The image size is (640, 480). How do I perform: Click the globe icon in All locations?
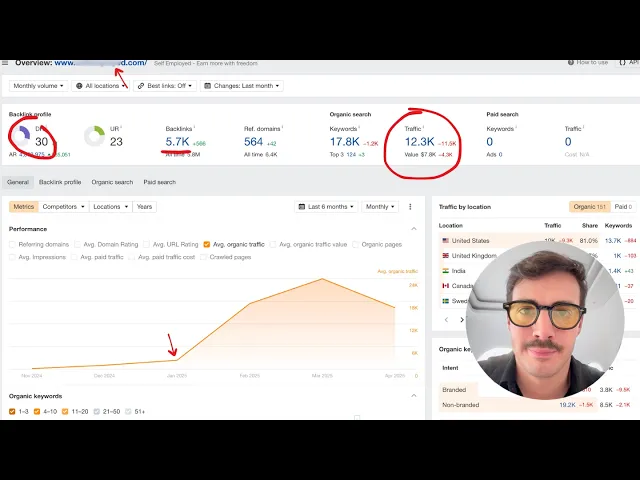click(x=79, y=86)
